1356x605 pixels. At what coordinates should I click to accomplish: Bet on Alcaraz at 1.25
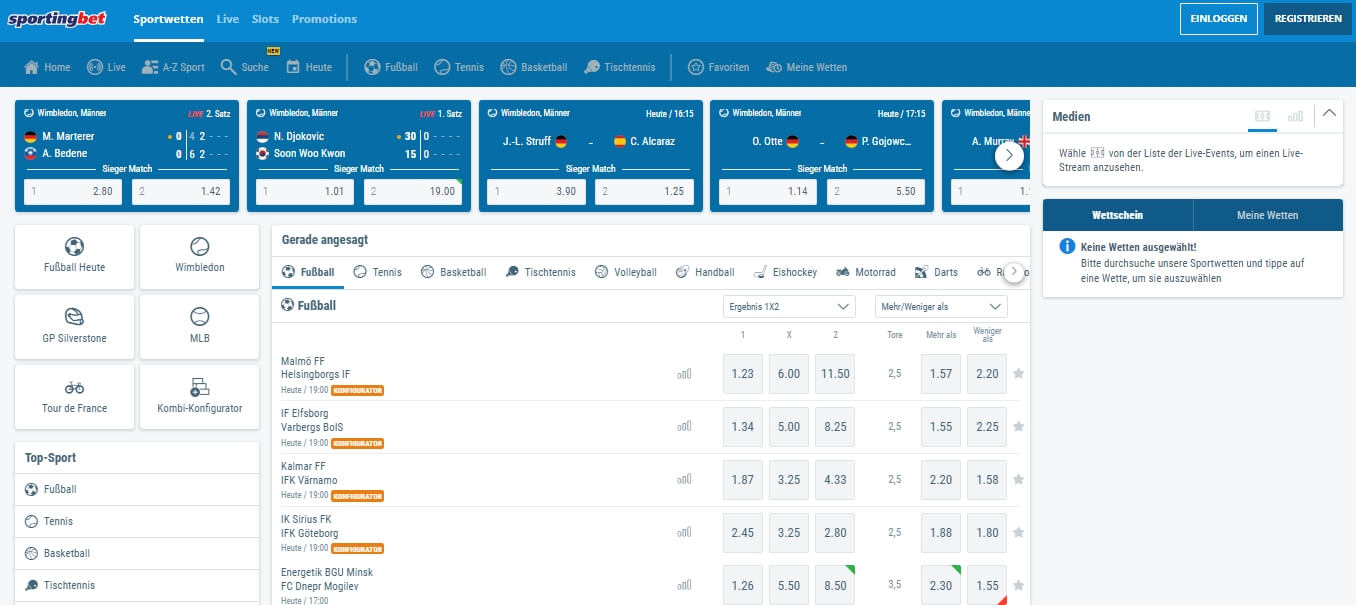644,191
